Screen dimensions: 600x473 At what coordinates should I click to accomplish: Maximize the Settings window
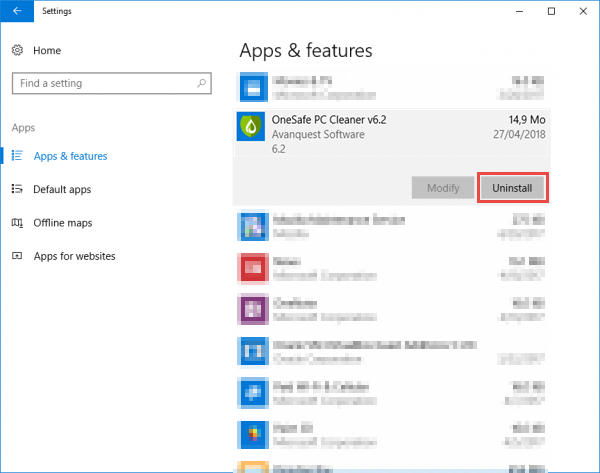pyautogui.click(x=551, y=11)
